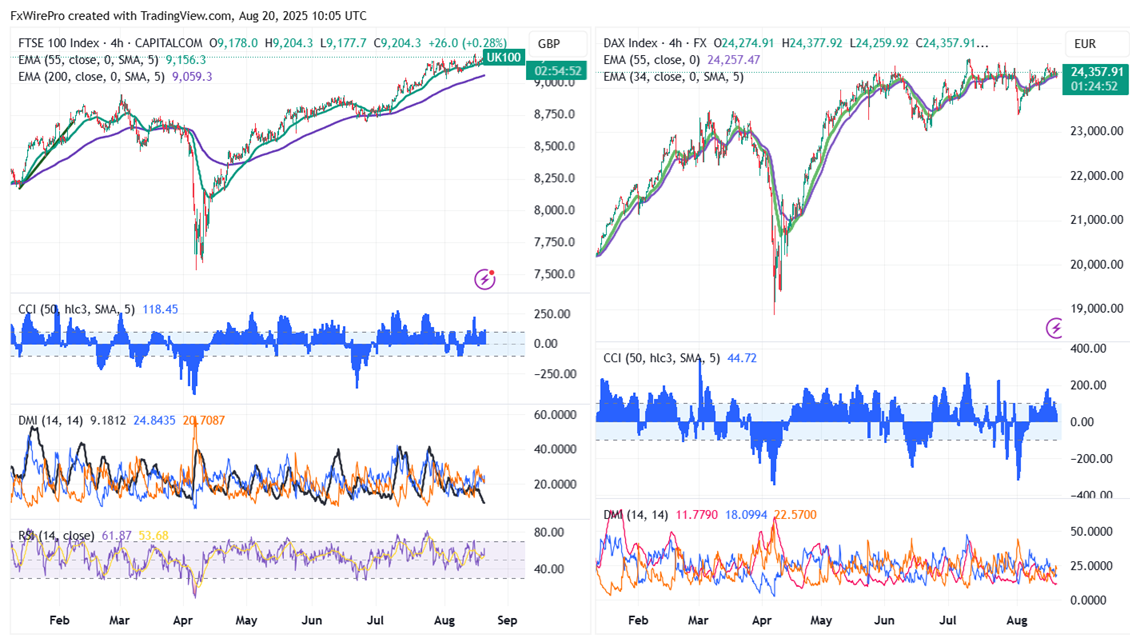Click the 24,357.91 DAX price label
Screen dimensions: 1130x639
coord(1097,72)
